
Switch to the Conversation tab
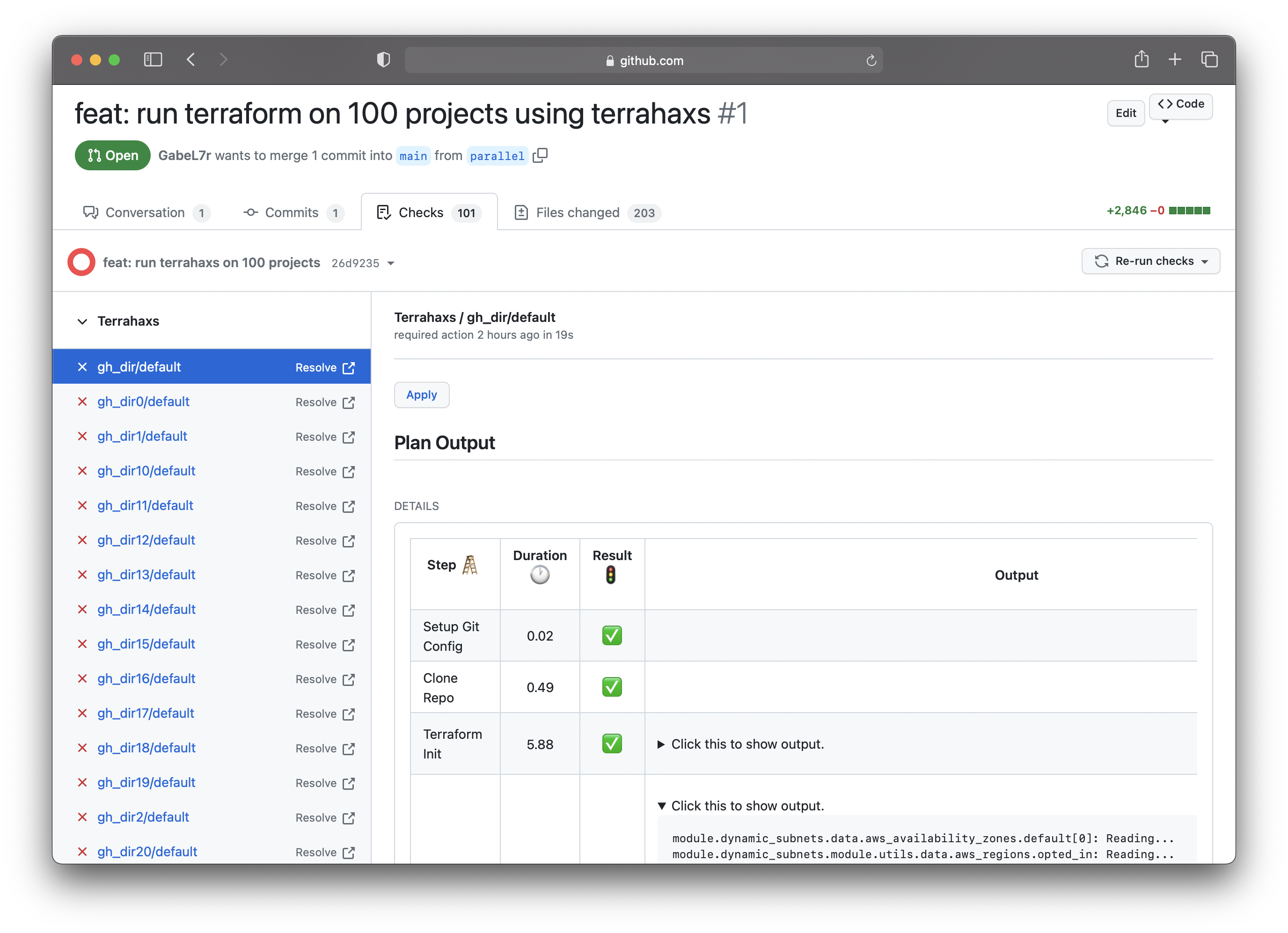click(x=146, y=212)
